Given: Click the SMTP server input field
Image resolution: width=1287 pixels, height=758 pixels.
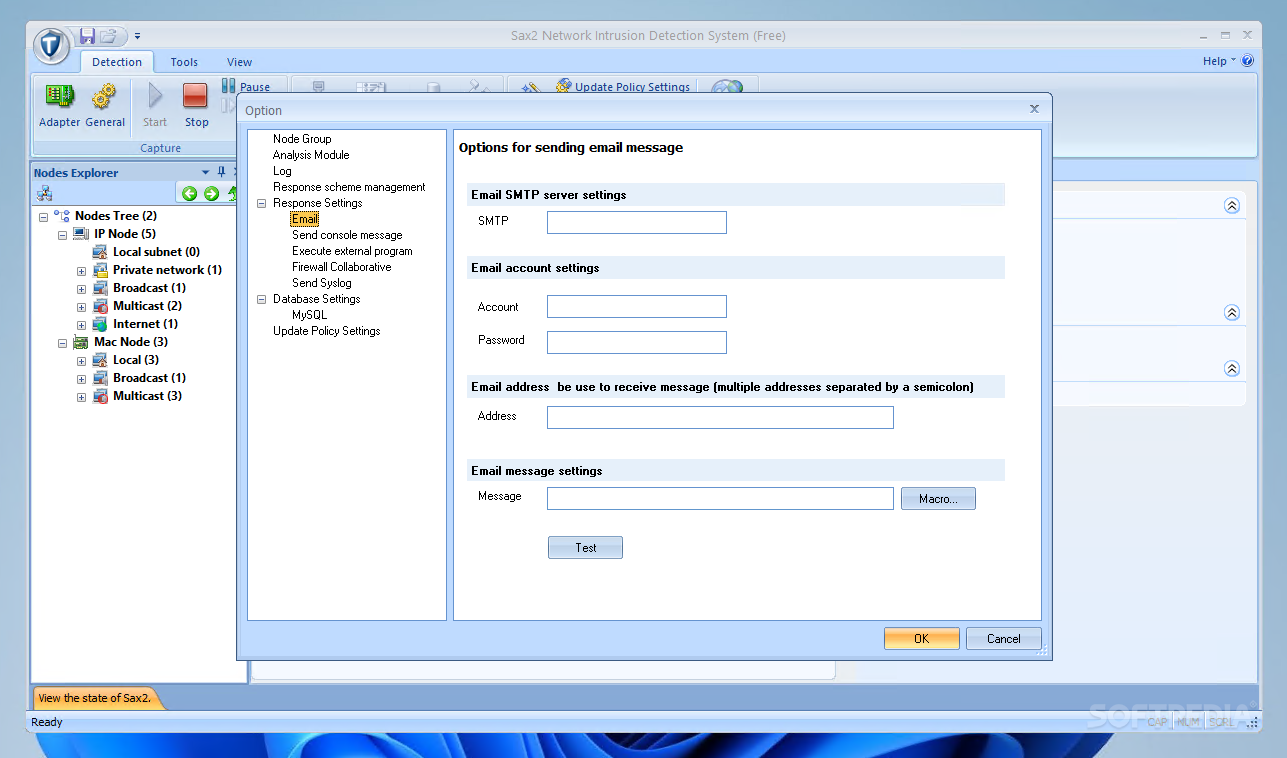Looking at the screenshot, I should click(x=637, y=222).
